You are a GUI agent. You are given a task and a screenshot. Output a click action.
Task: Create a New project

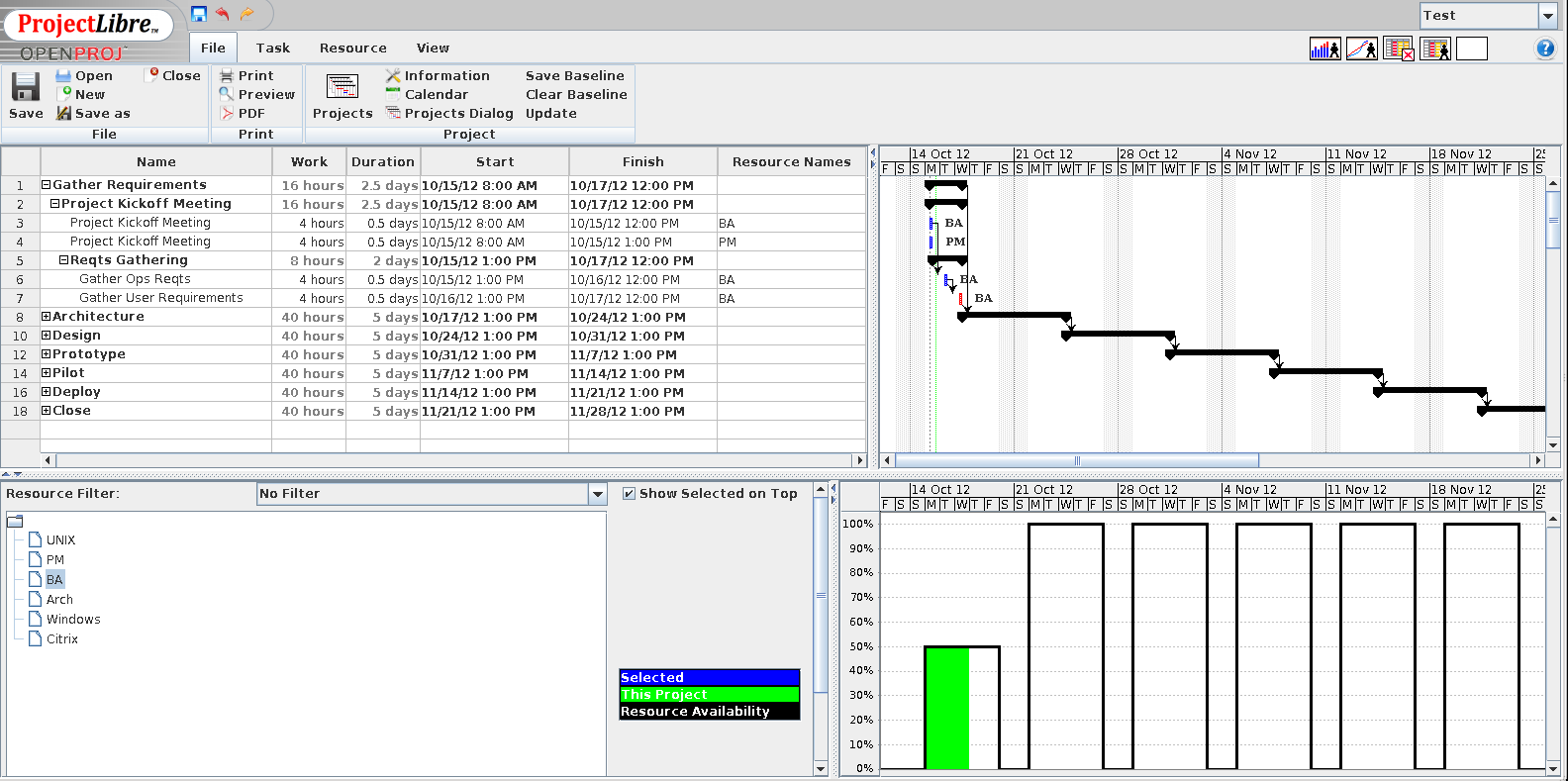(x=81, y=94)
